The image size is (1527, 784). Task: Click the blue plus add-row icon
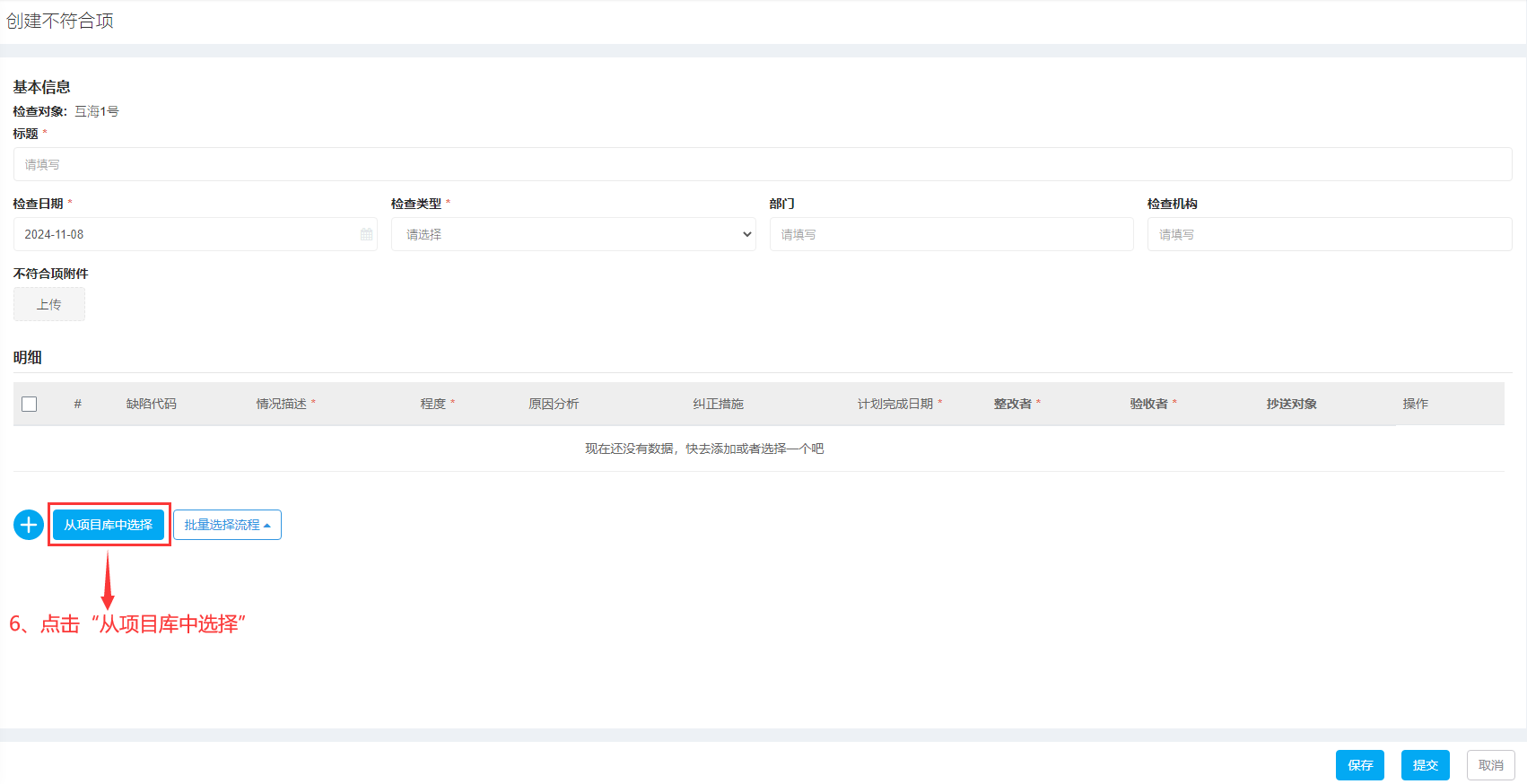(29, 525)
